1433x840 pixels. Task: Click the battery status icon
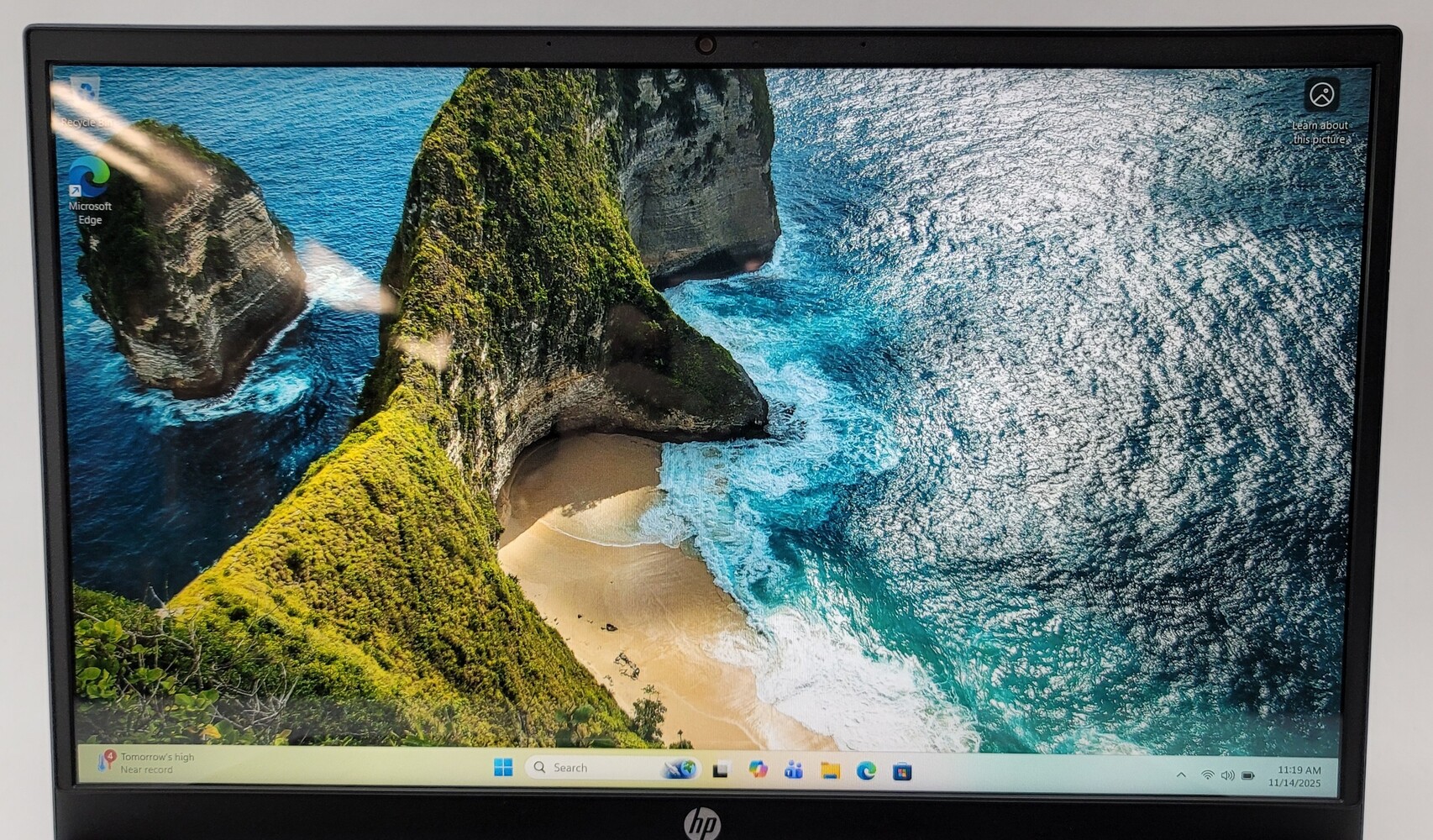[x=1248, y=776]
